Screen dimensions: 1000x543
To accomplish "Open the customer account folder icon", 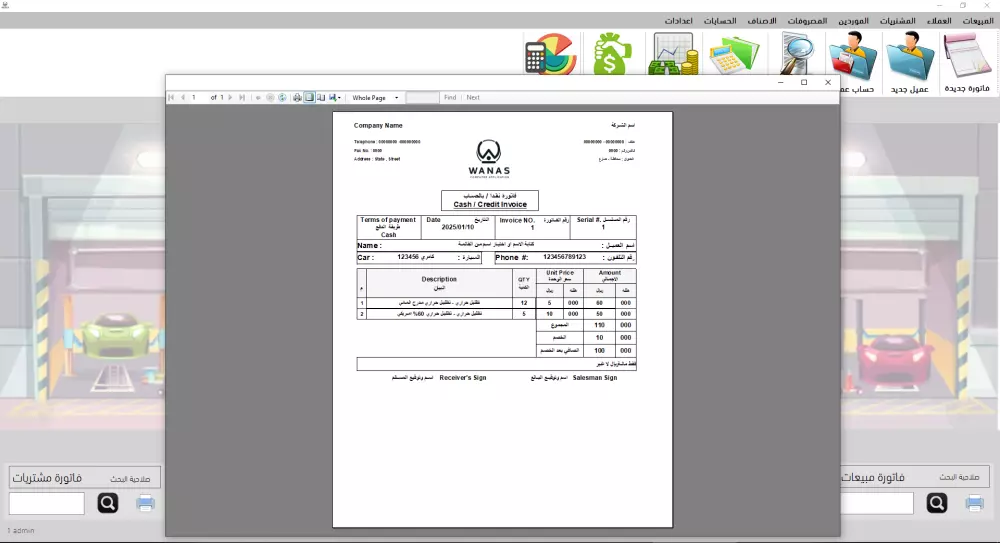I will [853, 54].
